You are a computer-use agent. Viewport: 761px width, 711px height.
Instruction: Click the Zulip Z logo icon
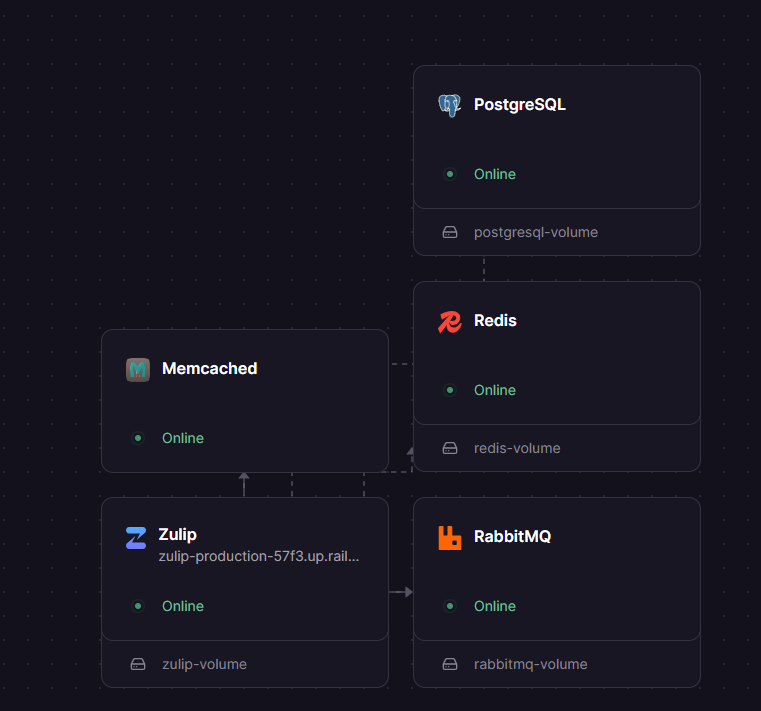click(x=136, y=538)
